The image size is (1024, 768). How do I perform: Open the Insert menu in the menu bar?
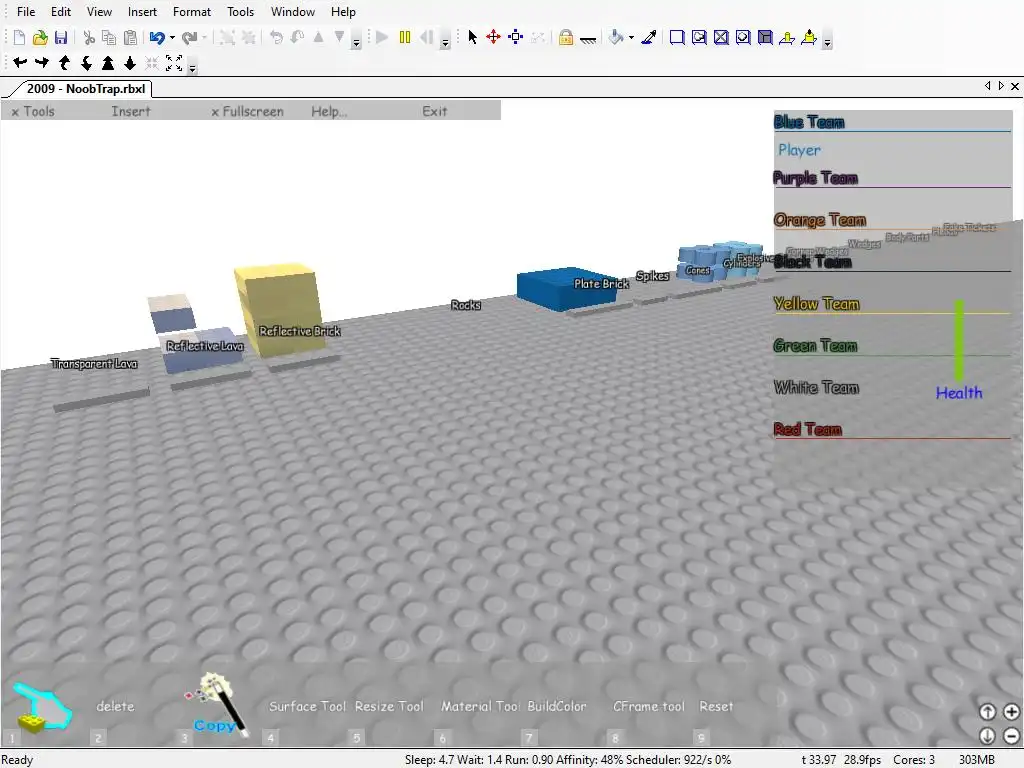(x=142, y=12)
